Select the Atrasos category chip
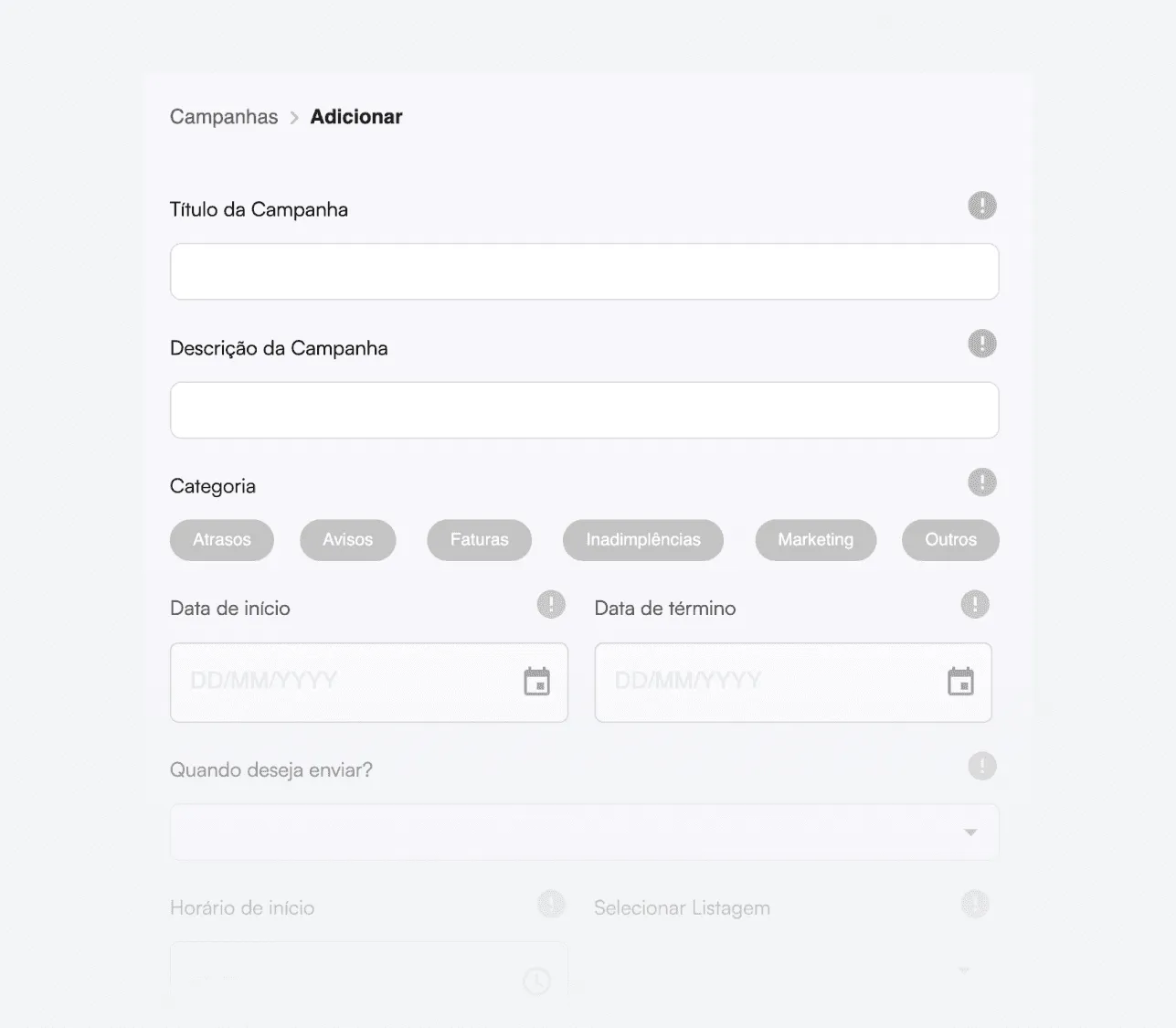This screenshot has width=1176, height=1028. 222,540
